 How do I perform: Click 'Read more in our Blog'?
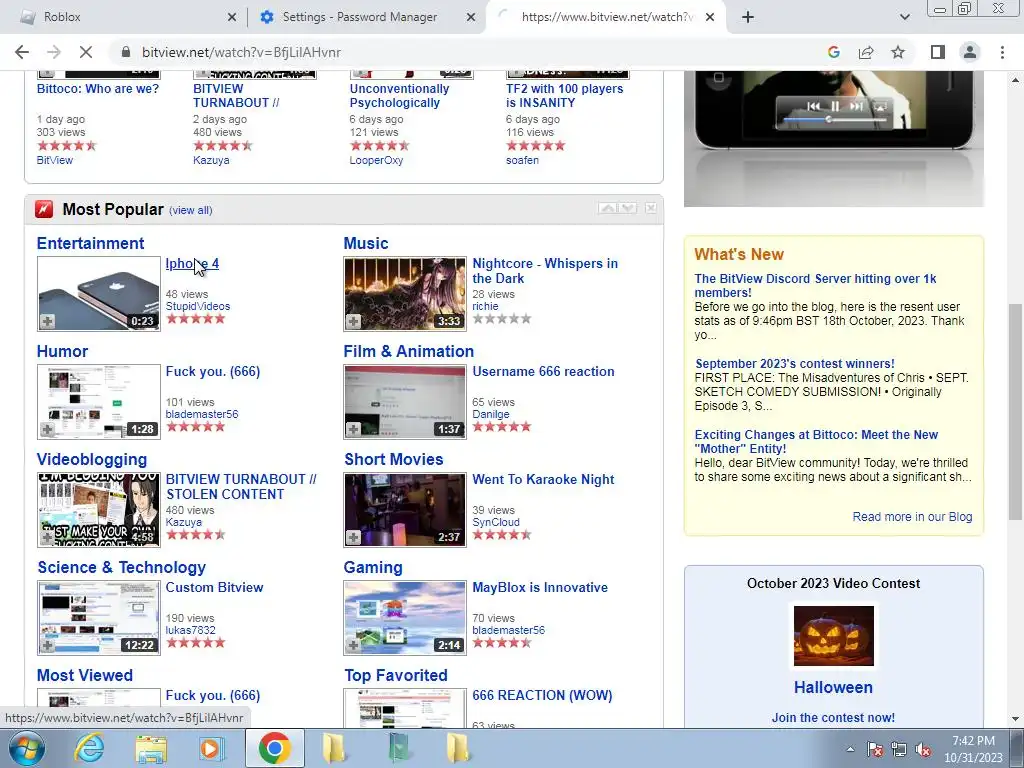click(912, 517)
